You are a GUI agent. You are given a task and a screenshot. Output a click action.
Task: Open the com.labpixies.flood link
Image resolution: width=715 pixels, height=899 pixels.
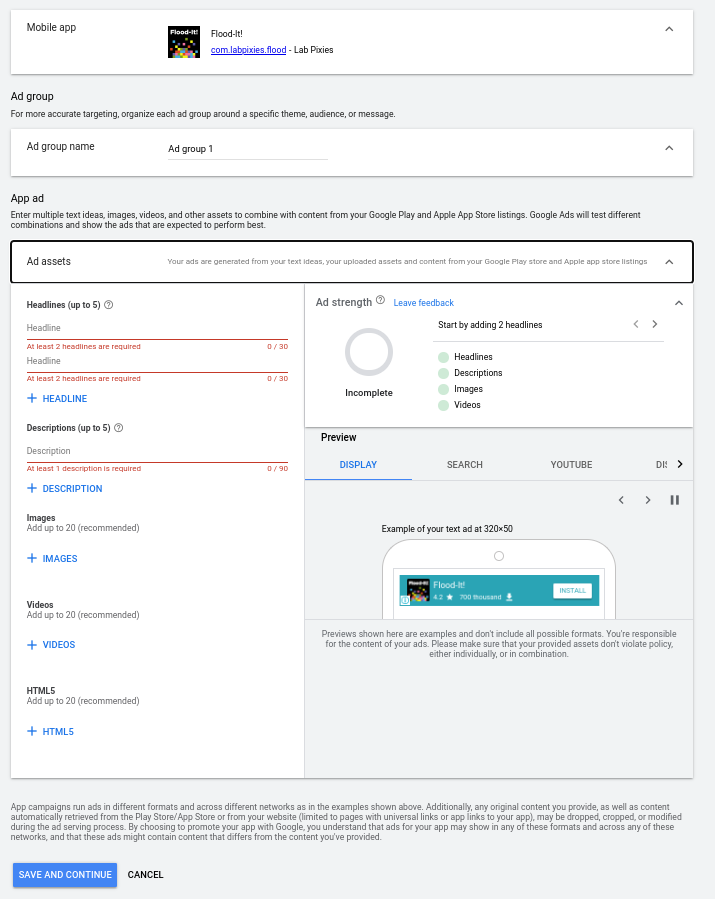point(248,49)
